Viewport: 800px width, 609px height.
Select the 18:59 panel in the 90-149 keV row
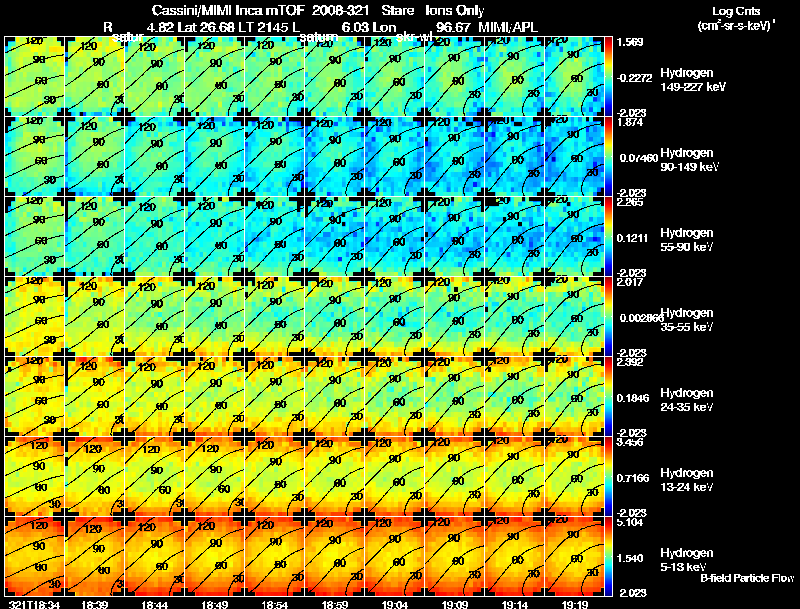(x=335, y=157)
